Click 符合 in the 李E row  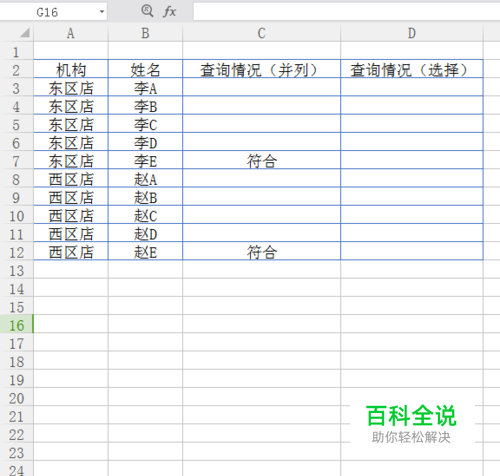[262, 161]
